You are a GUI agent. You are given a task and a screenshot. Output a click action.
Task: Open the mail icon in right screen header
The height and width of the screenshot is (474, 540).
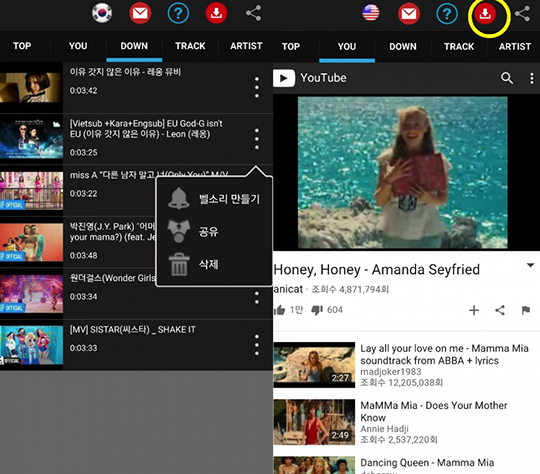[x=409, y=13]
